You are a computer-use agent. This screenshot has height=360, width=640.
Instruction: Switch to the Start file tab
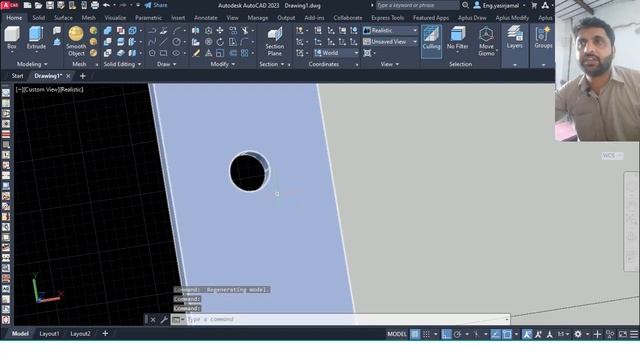pos(18,76)
